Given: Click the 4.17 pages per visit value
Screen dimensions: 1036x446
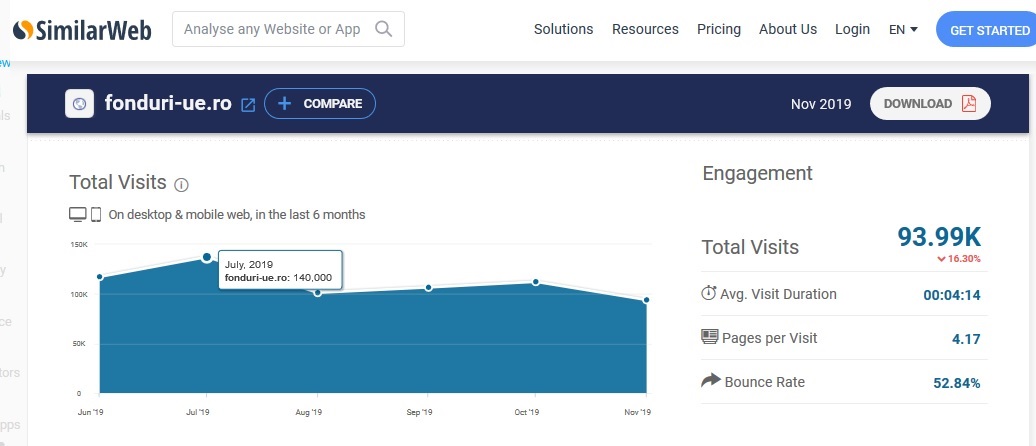Looking at the screenshot, I should tap(966, 339).
